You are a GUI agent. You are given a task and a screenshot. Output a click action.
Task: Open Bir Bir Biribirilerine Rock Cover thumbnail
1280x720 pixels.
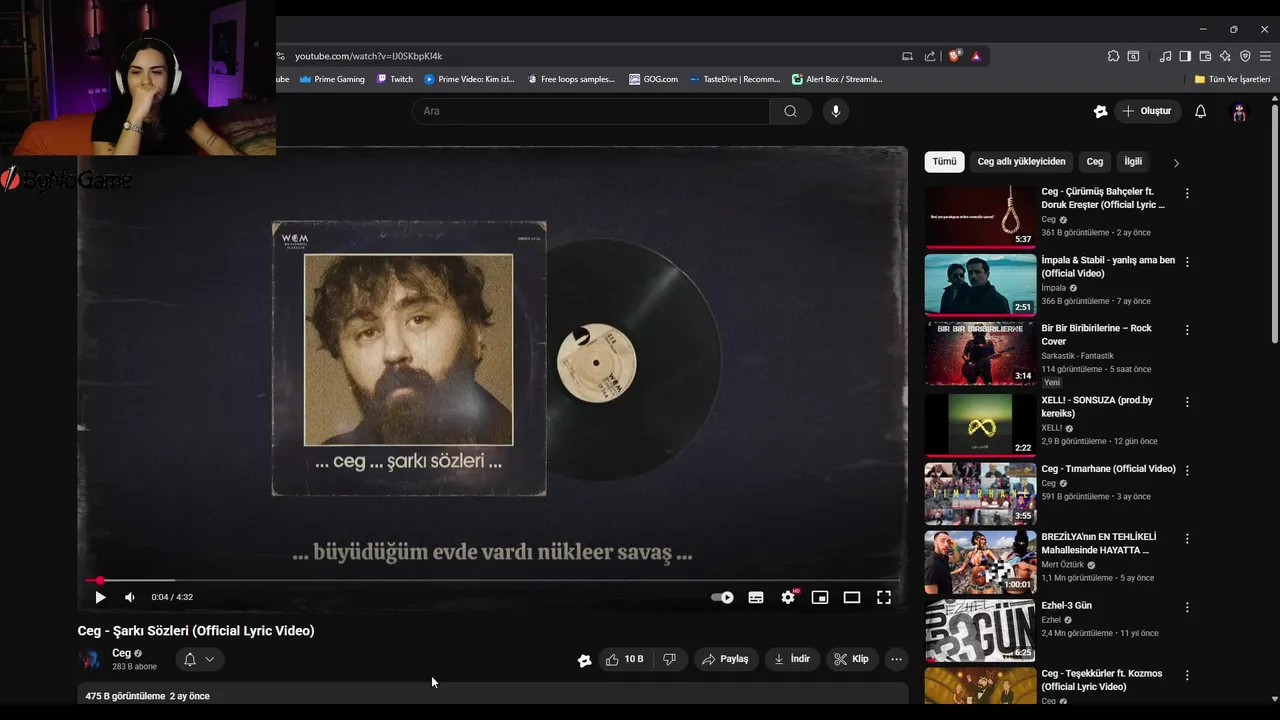[980, 353]
